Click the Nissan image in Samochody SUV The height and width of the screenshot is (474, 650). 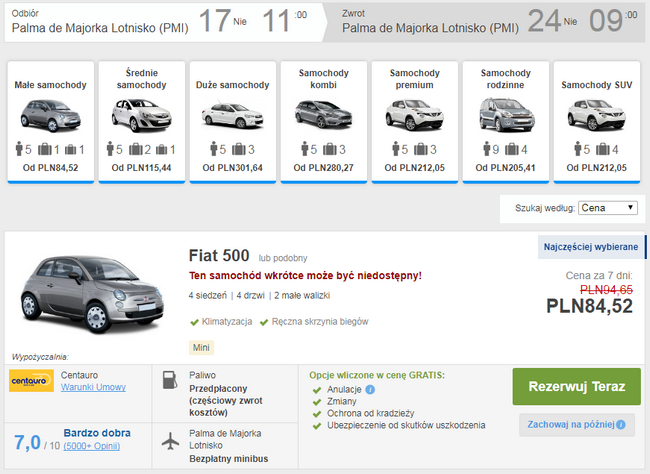597,116
